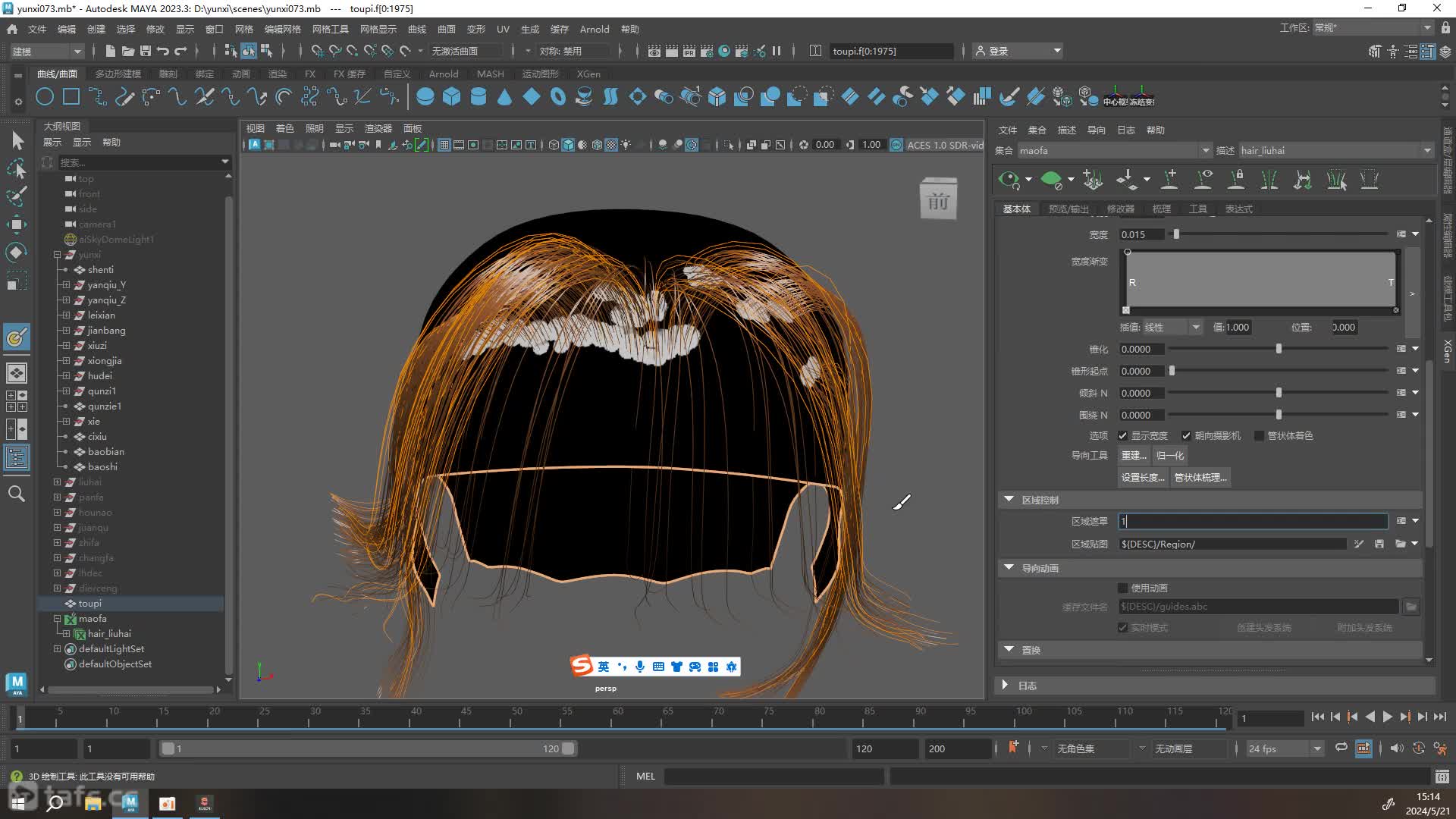Click the play forward button
Image resolution: width=1456 pixels, height=819 pixels.
1387,717
